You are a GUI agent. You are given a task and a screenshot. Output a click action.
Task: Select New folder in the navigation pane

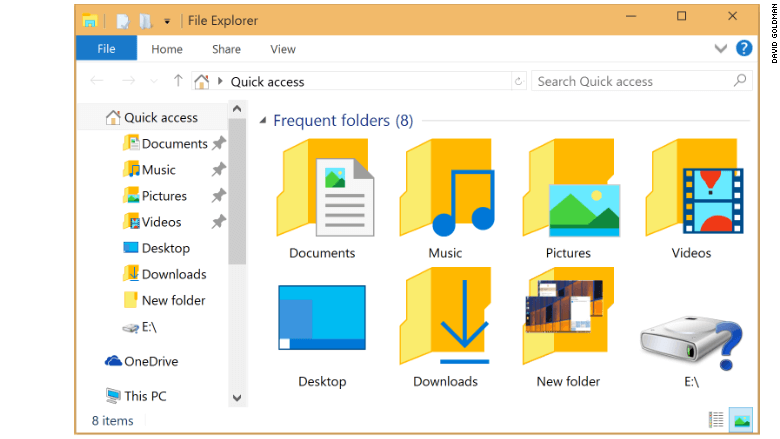164,300
